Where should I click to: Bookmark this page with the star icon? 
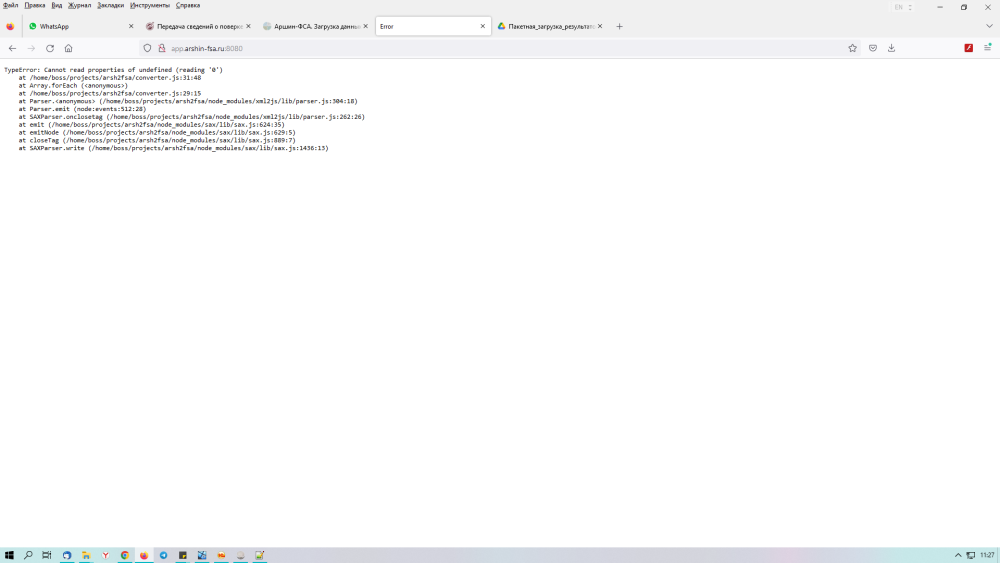(852, 48)
